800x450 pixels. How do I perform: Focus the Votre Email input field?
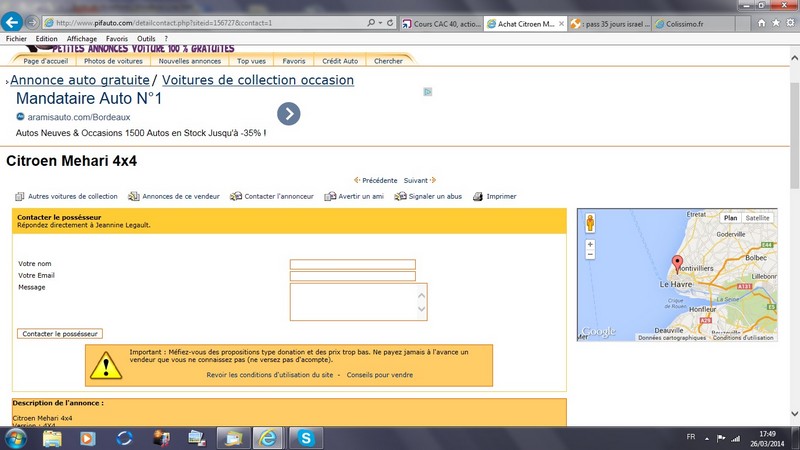(353, 276)
